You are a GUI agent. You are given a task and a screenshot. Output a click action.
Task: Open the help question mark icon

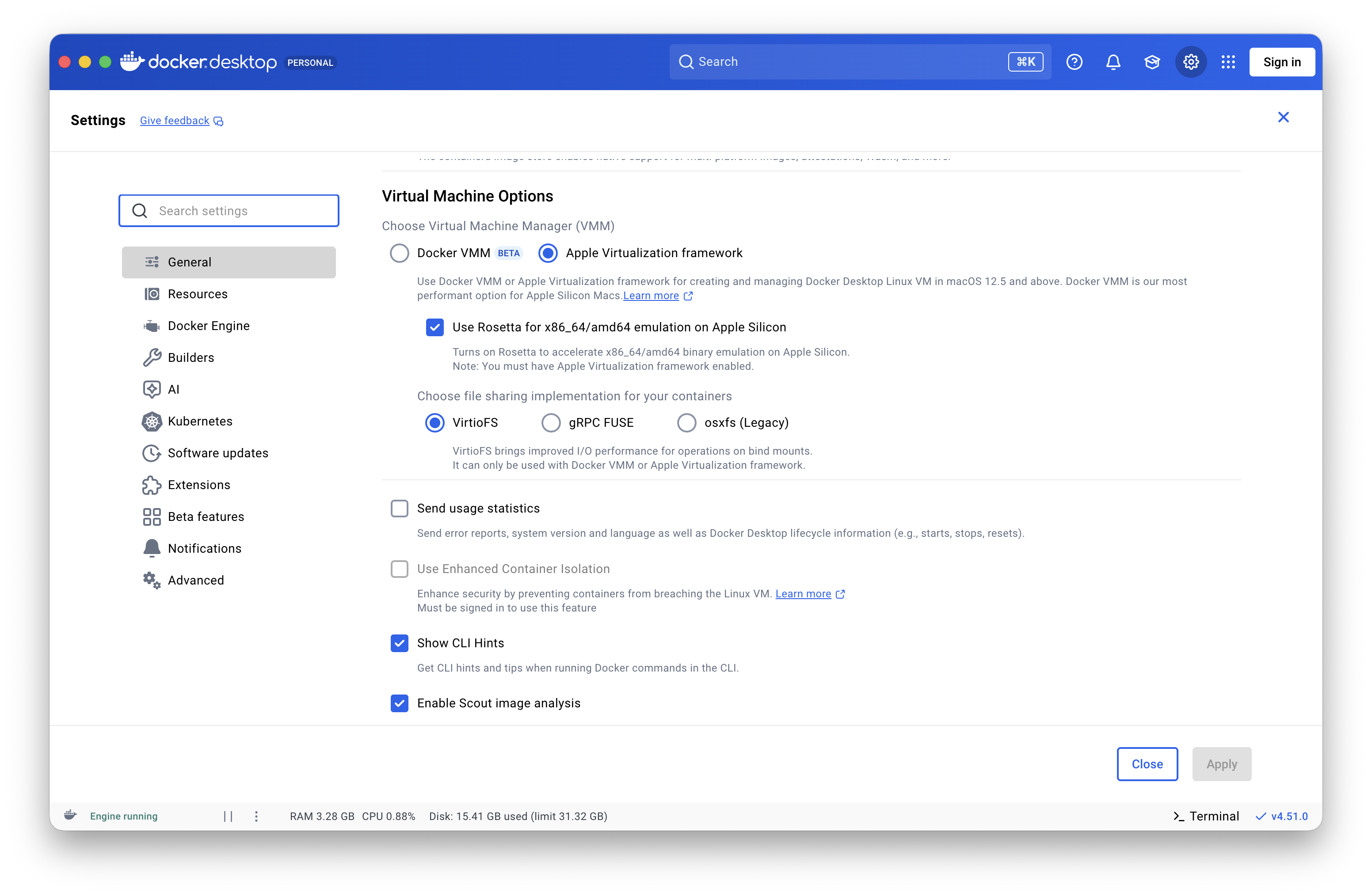pyautogui.click(x=1074, y=62)
